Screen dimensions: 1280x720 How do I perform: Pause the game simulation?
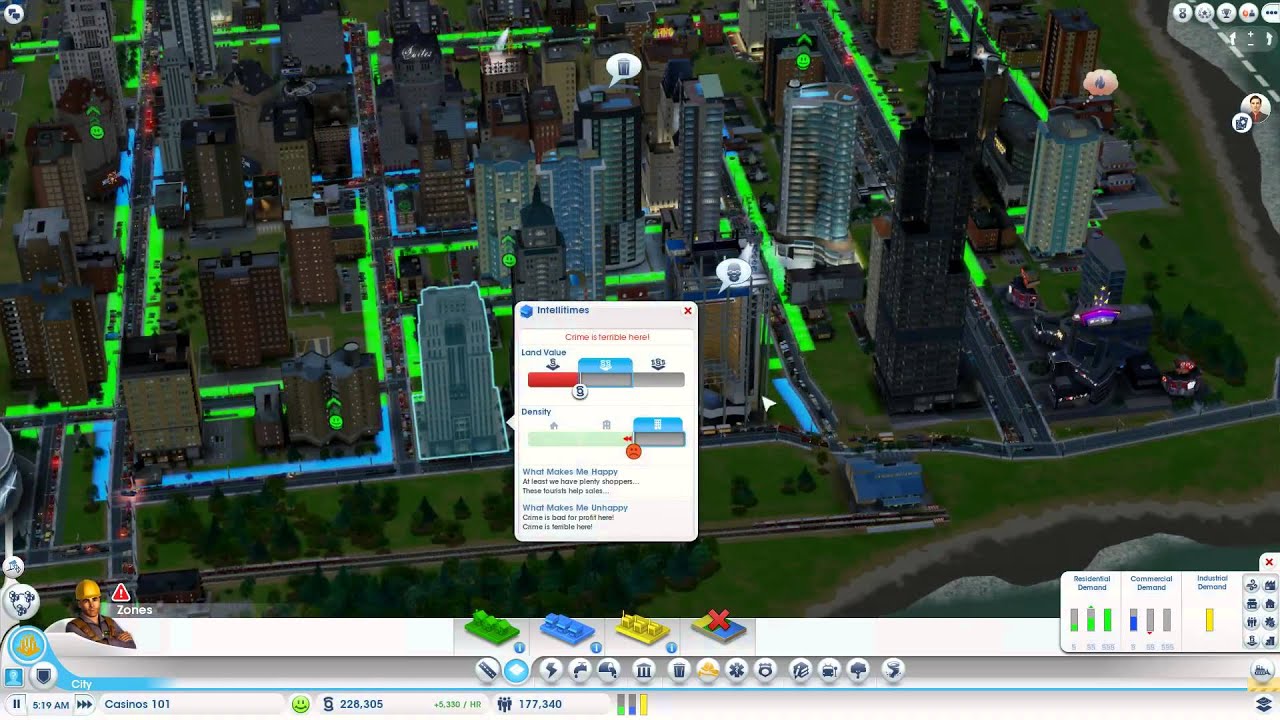point(17,704)
